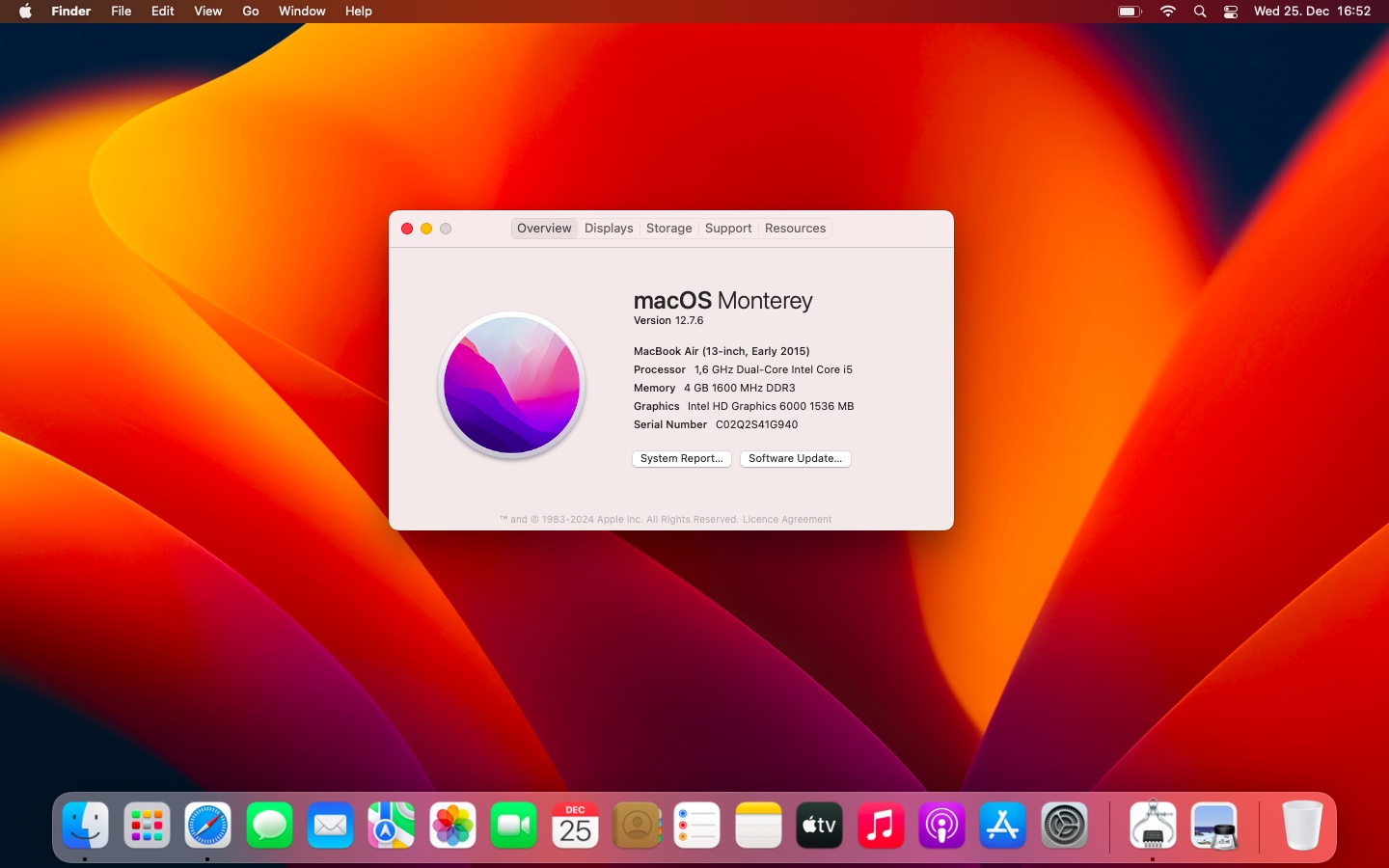Viewport: 1389px width, 868px height.
Task: Open the Go menu
Action: [x=251, y=12]
